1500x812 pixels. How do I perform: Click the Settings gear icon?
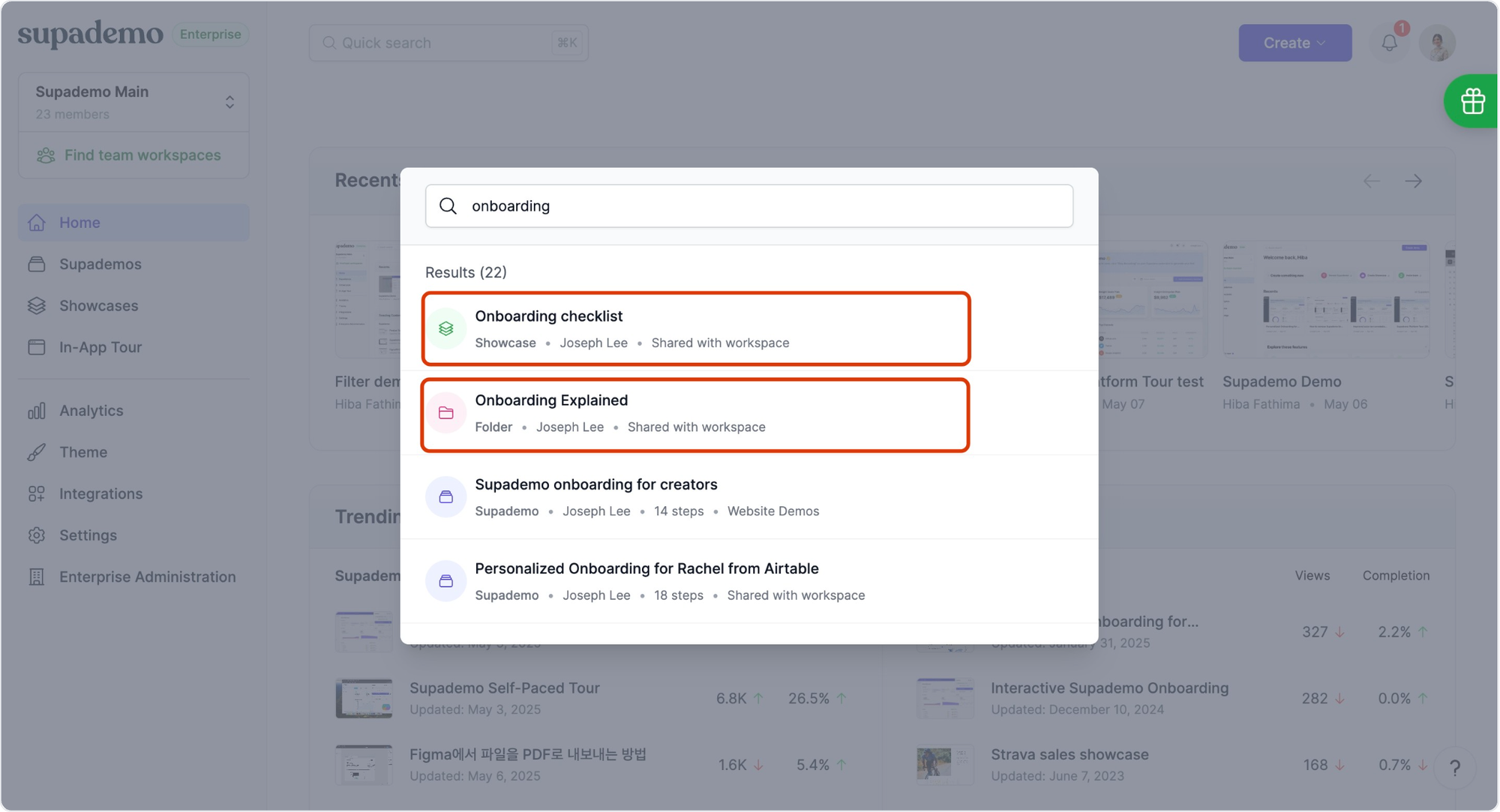pos(37,535)
